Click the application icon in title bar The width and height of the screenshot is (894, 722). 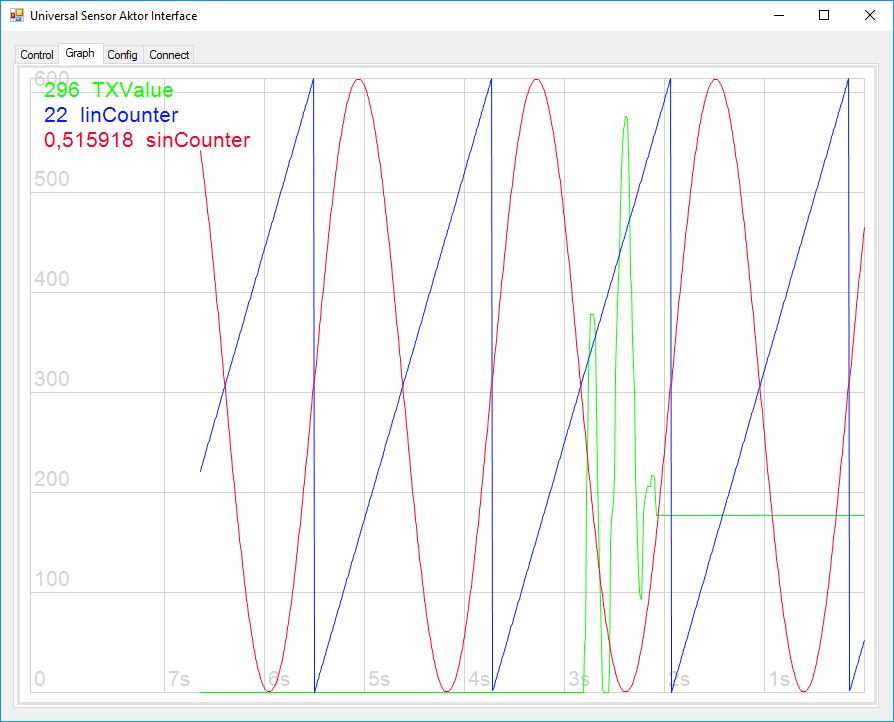tap(17, 15)
